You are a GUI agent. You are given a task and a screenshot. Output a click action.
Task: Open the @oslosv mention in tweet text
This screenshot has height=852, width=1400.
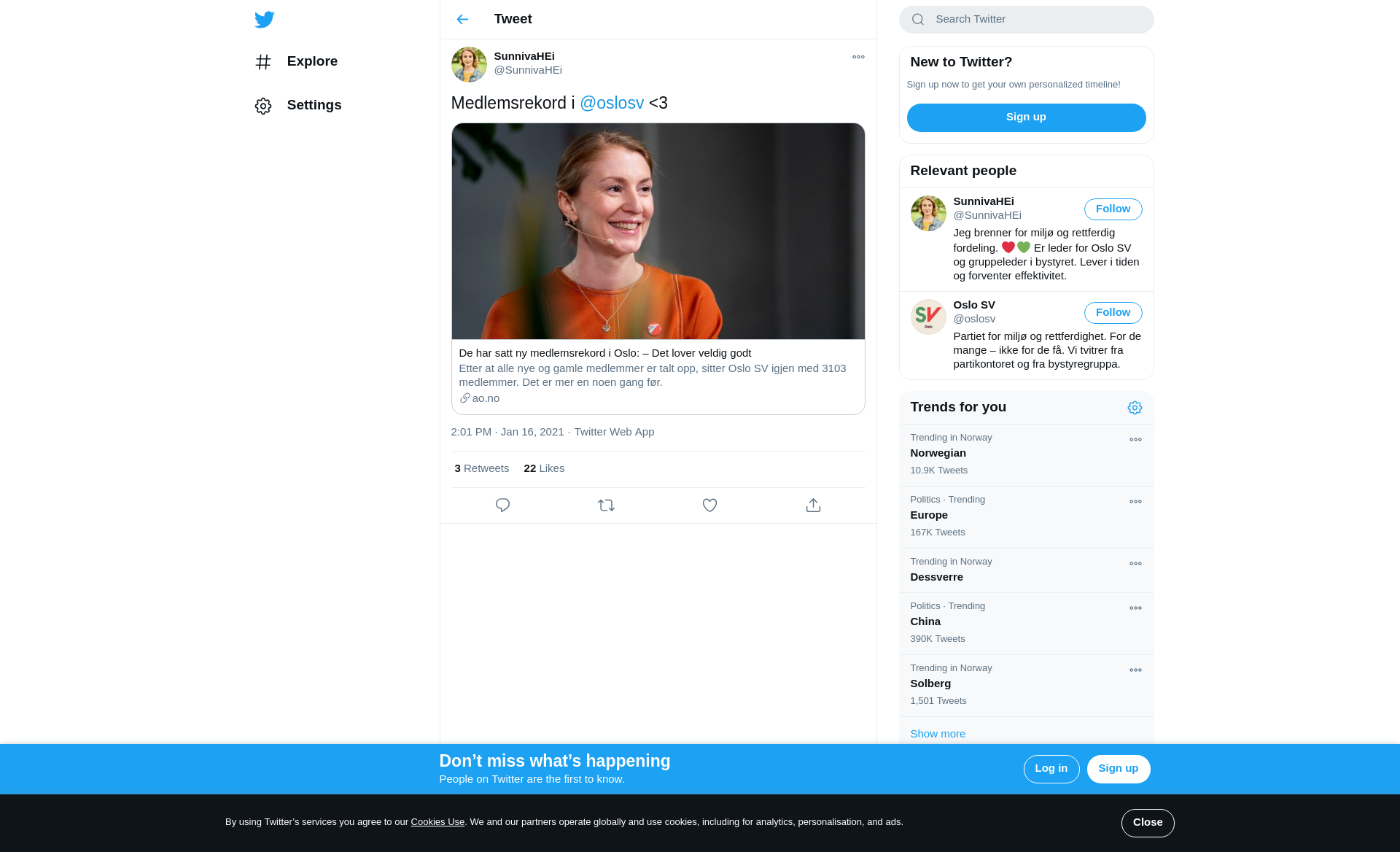coord(612,103)
